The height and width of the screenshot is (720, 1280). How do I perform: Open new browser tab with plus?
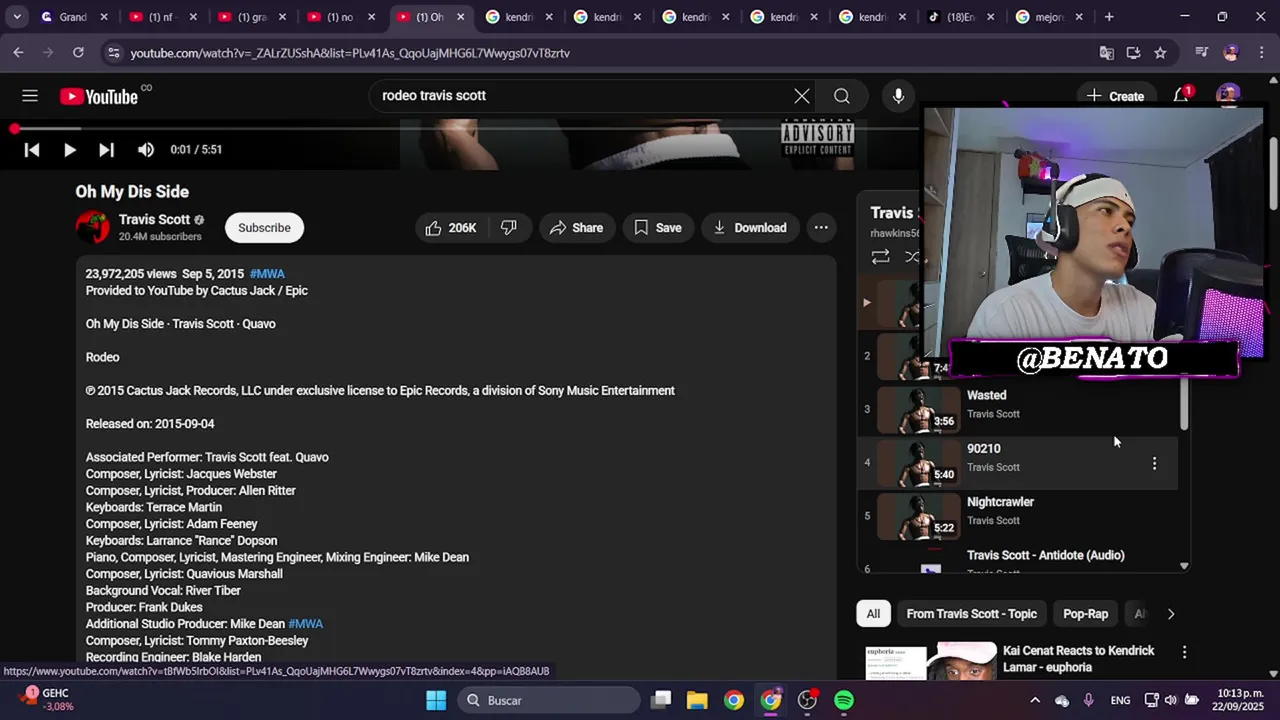[1109, 17]
